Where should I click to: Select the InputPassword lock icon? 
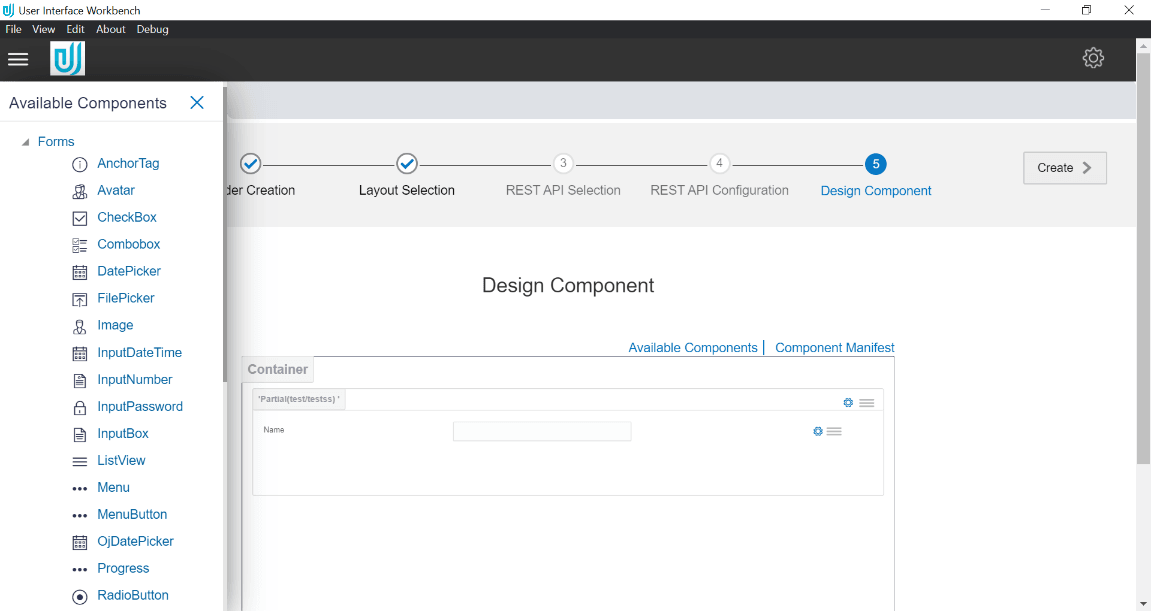click(x=79, y=406)
